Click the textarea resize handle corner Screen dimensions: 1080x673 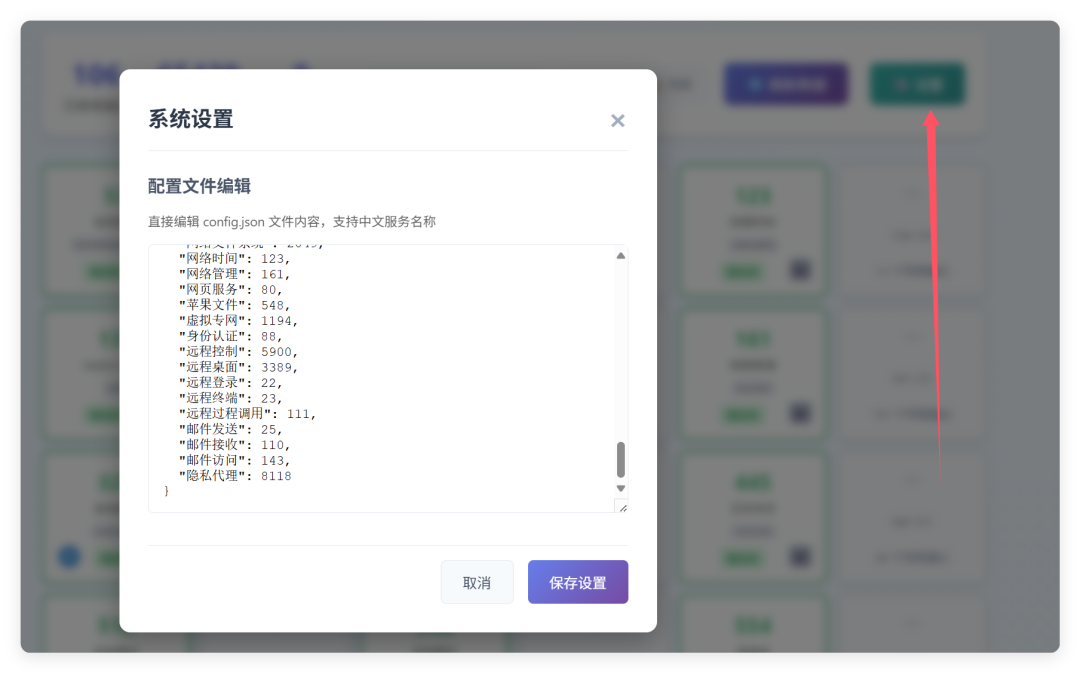tap(622, 508)
